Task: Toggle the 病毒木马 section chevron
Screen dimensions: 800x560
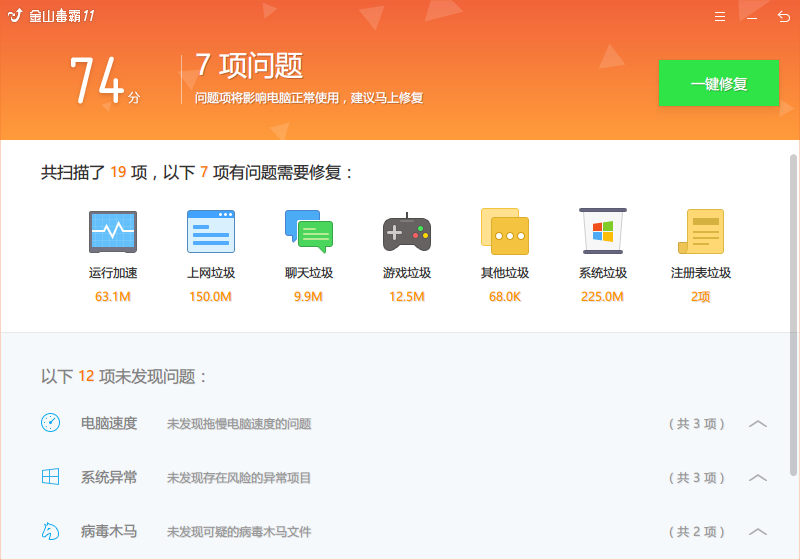Action: point(758,532)
